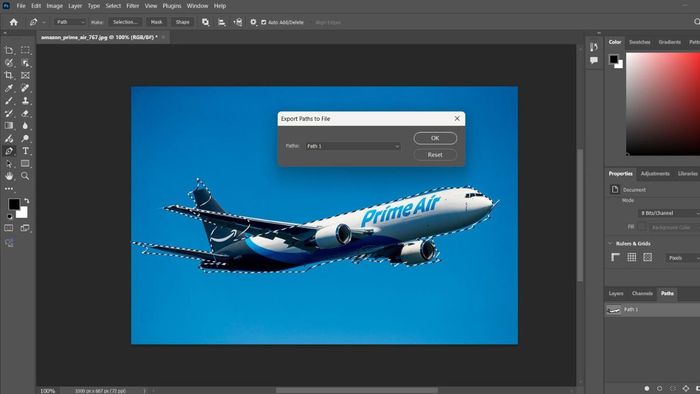Screen dimensions: 700x394
Task: Open Path Operations in options bar
Action: (205, 22)
